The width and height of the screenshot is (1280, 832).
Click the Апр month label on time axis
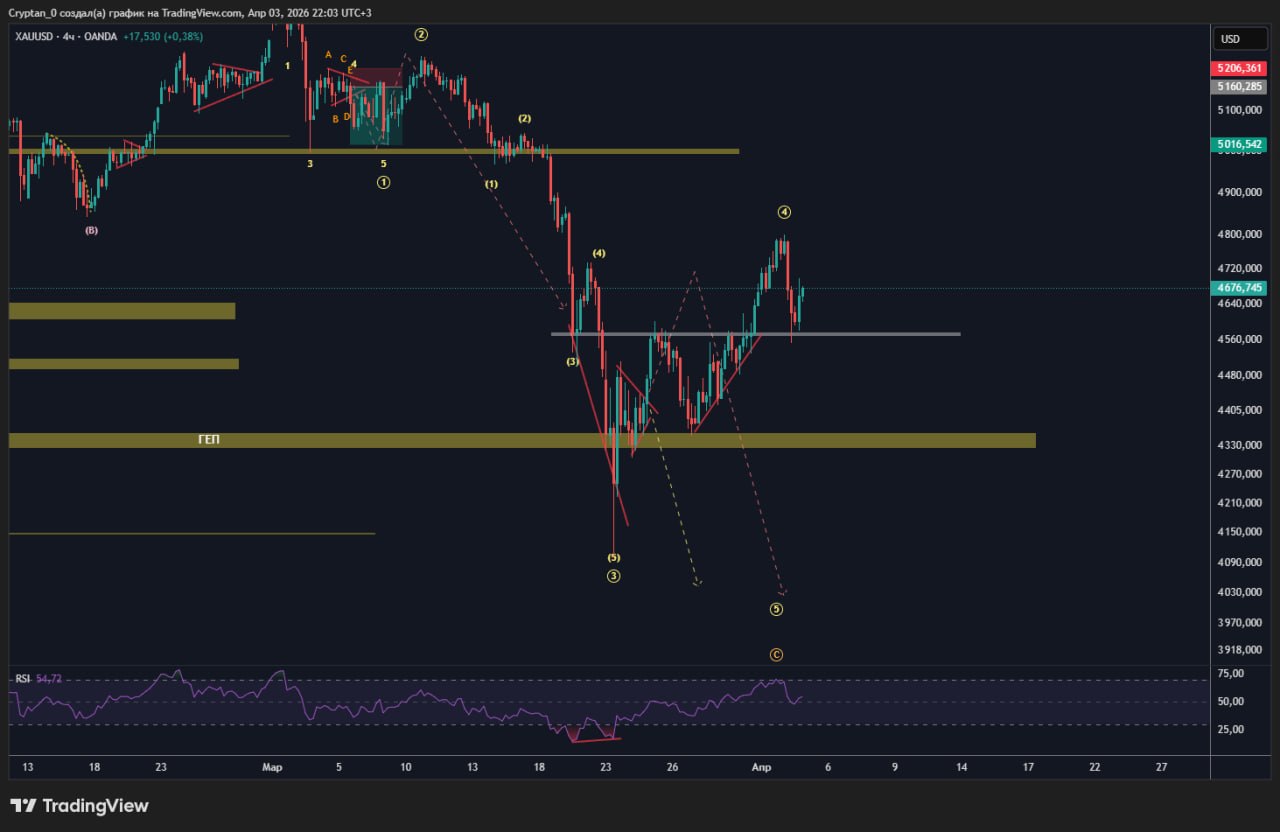tap(761, 768)
